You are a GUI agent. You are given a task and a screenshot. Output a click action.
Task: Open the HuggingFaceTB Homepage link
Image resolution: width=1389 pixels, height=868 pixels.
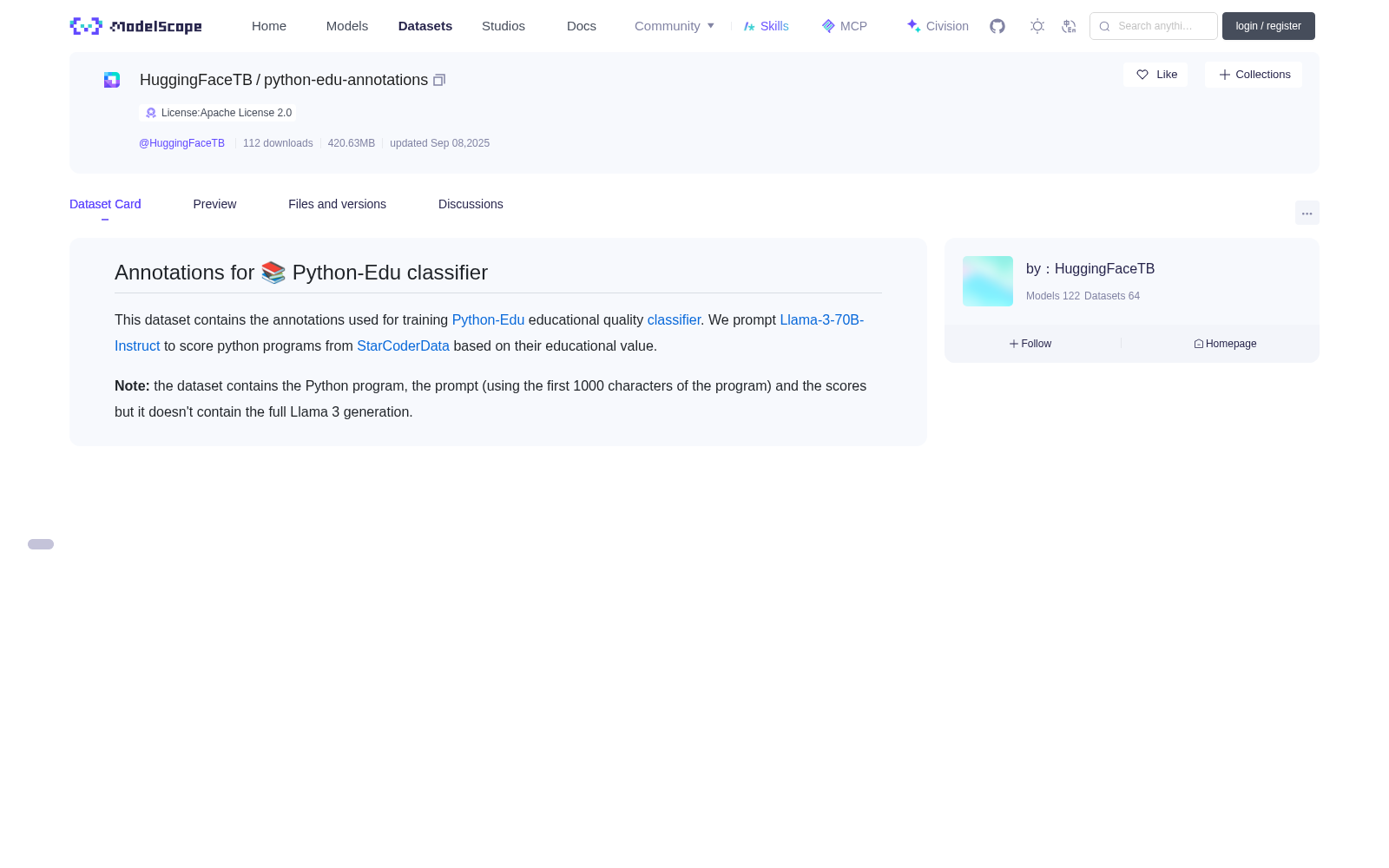(1225, 344)
